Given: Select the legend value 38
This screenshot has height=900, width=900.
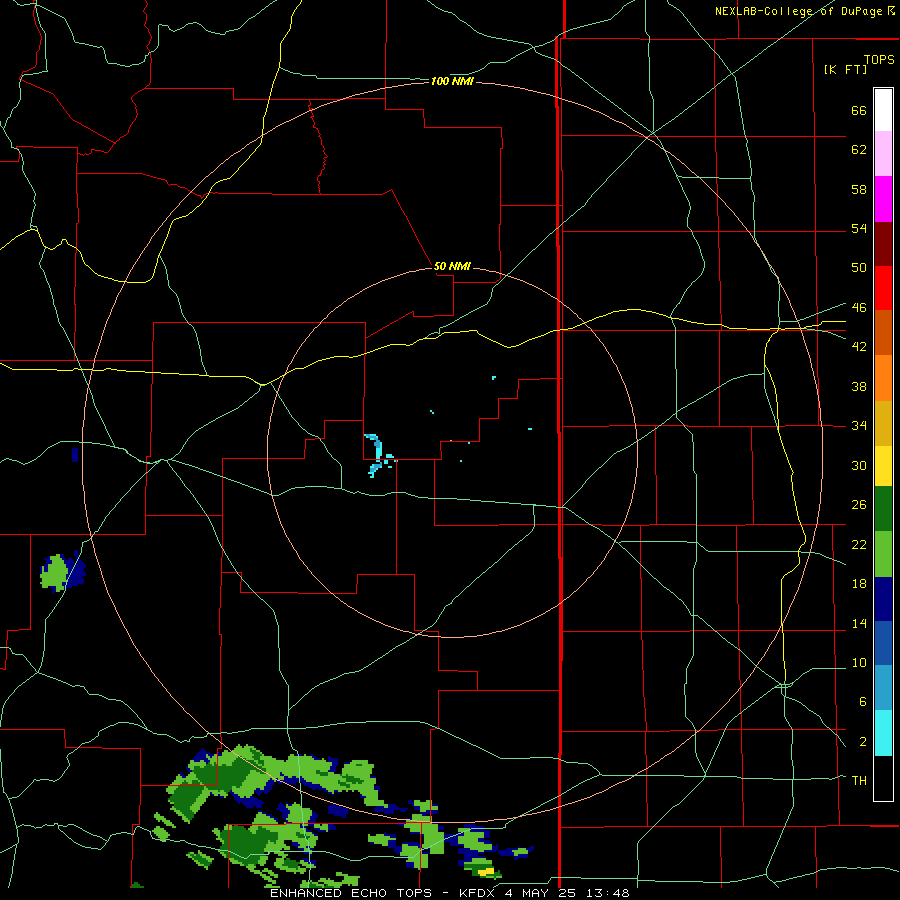Looking at the screenshot, I should pos(859,386).
